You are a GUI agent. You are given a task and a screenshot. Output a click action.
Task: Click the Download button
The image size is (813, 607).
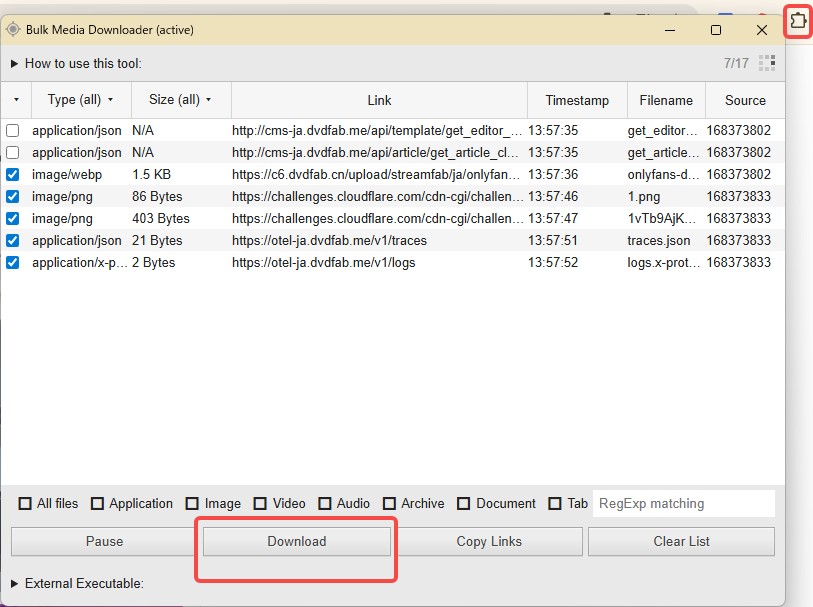pos(296,541)
